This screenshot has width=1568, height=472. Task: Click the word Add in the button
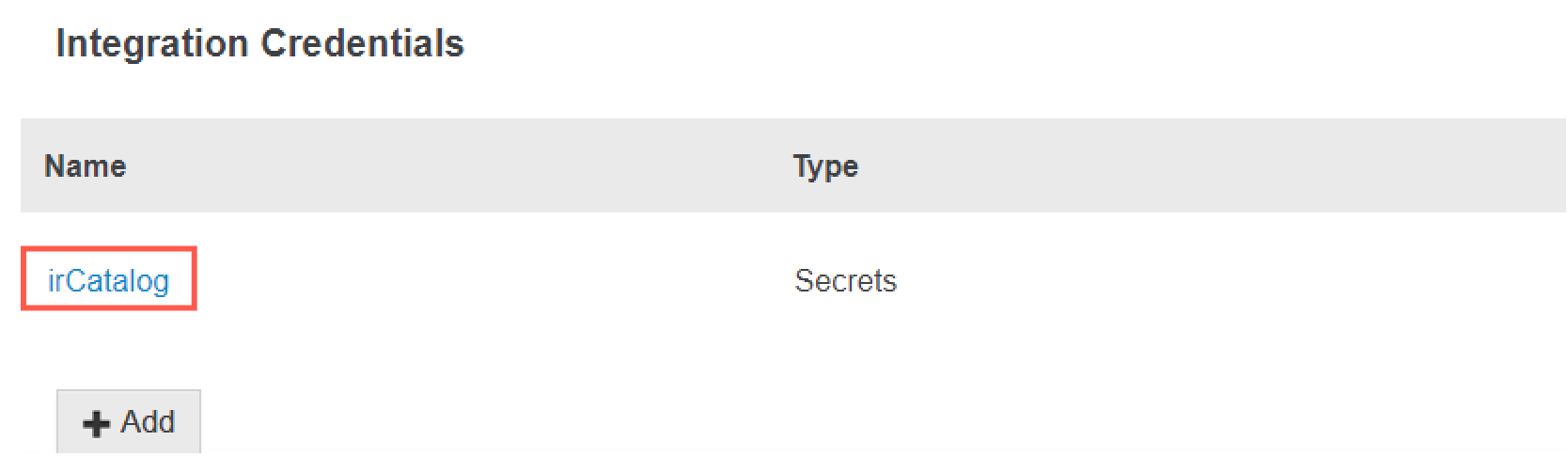coord(148,421)
